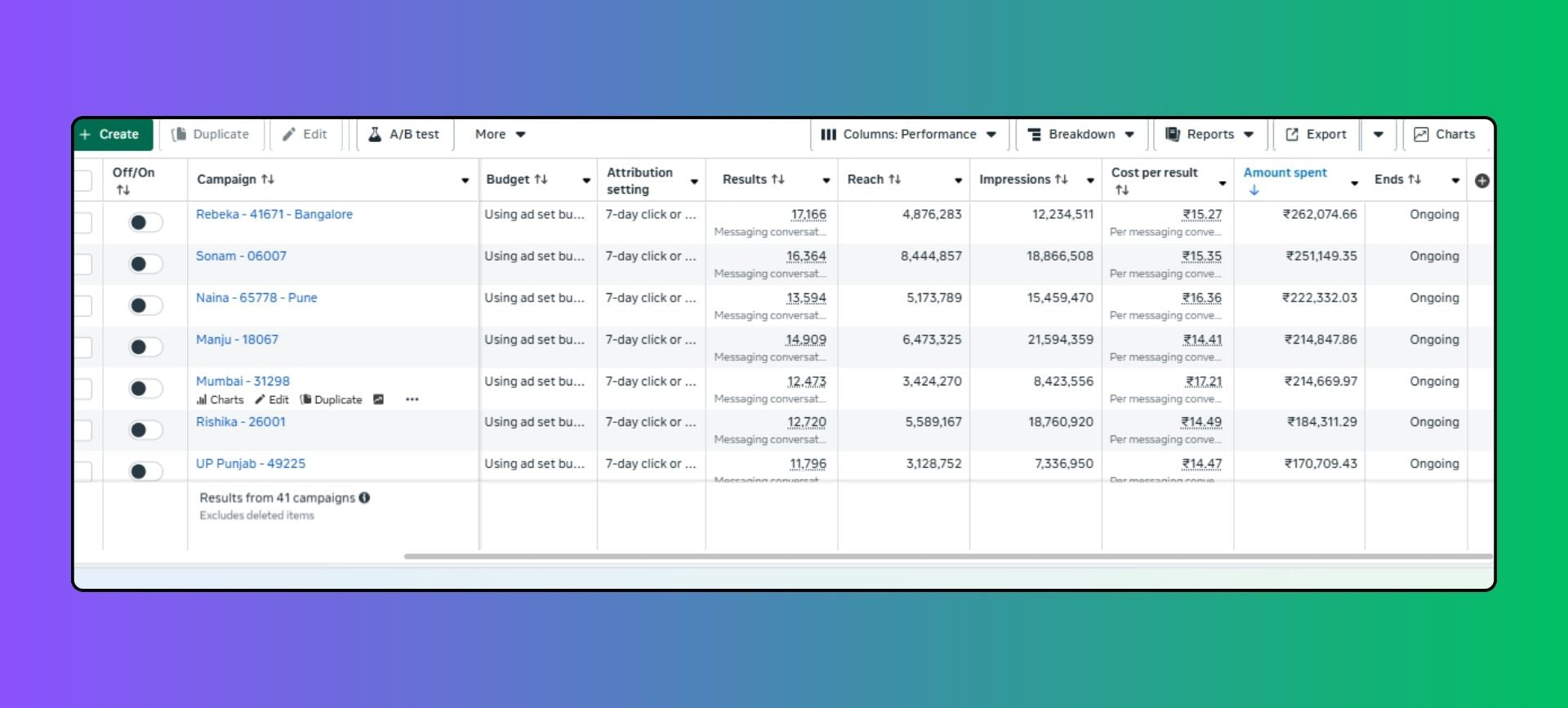Click the info icon beside Results from 41 campaigns
The height and width of the screenshot is (708, 1568).
(364, 497)
